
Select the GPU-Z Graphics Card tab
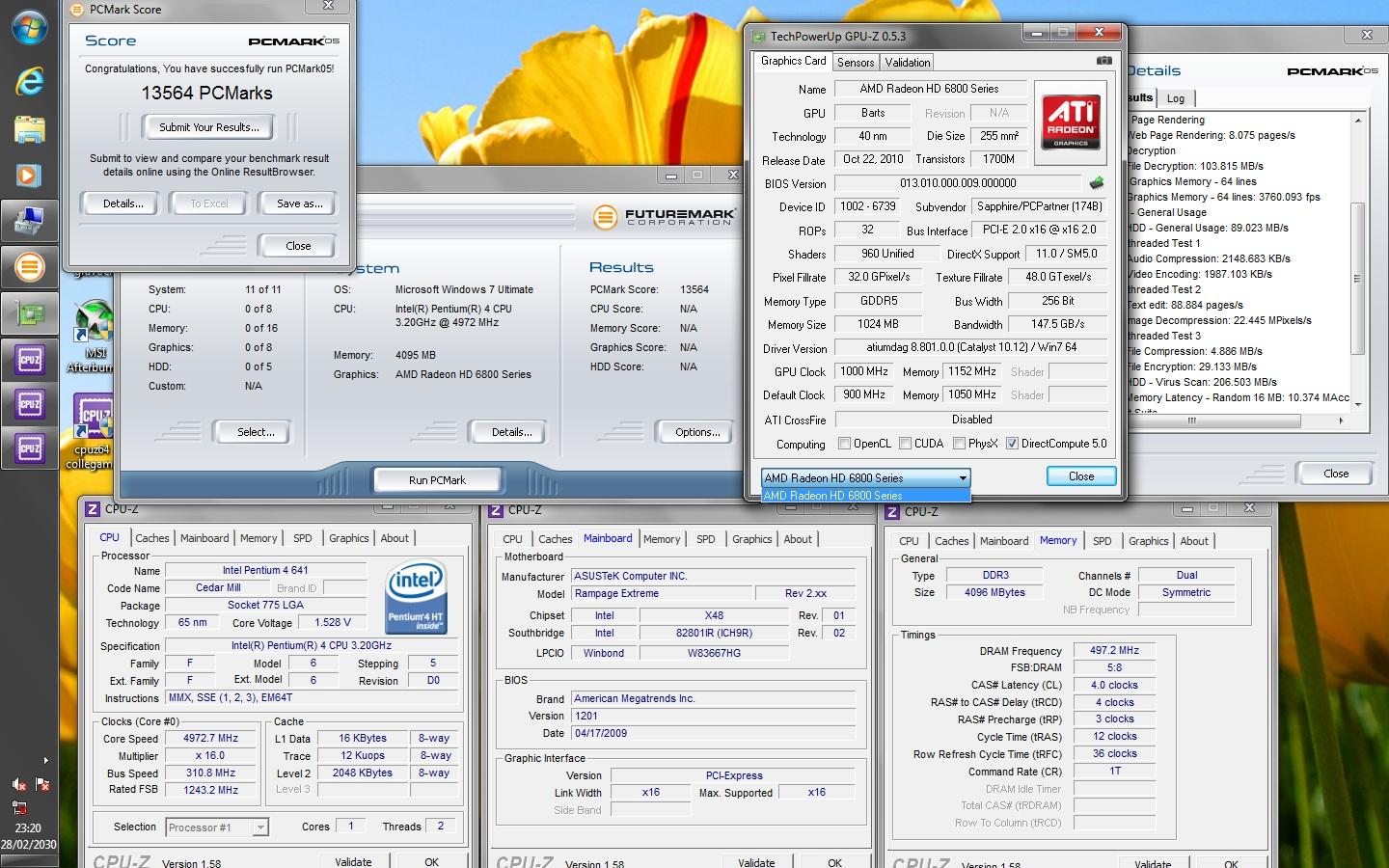(793, 61)
